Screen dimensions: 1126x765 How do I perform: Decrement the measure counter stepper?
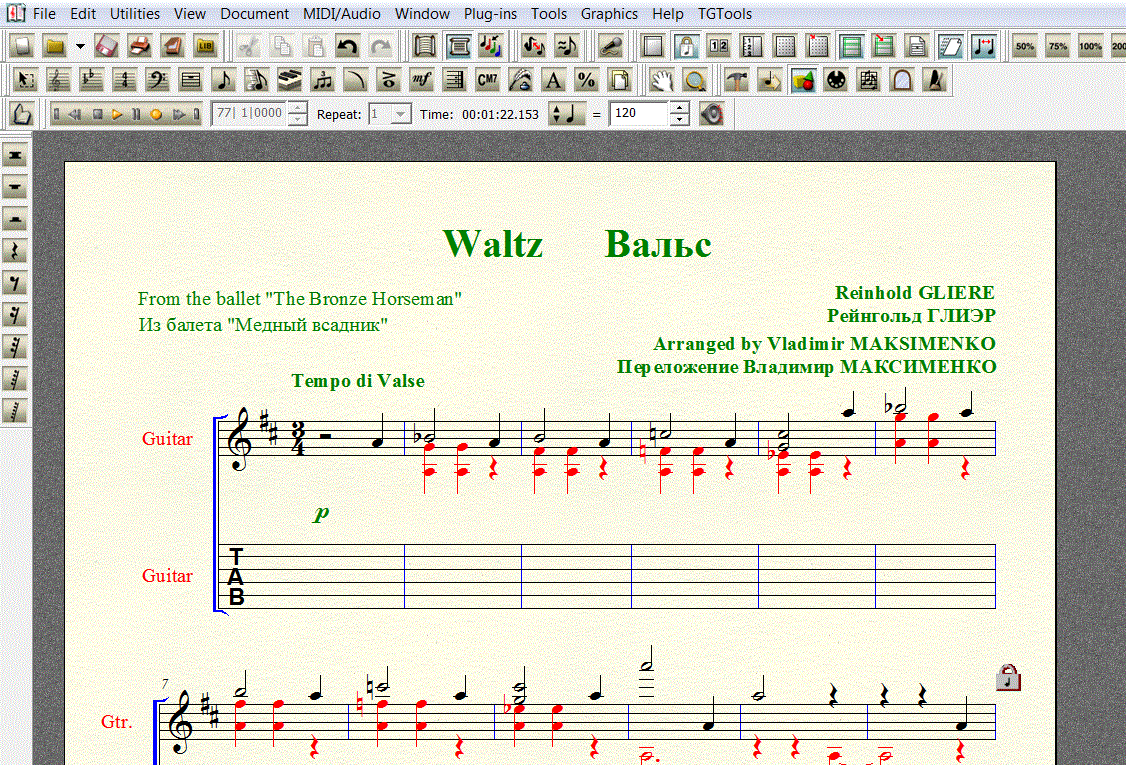(x=297, y=120)
